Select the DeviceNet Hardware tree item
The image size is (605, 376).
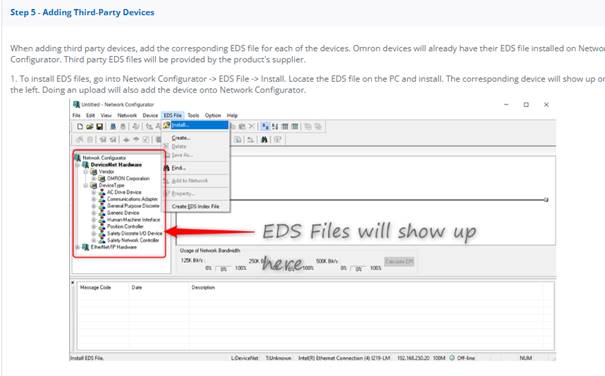tap(116, 165)
